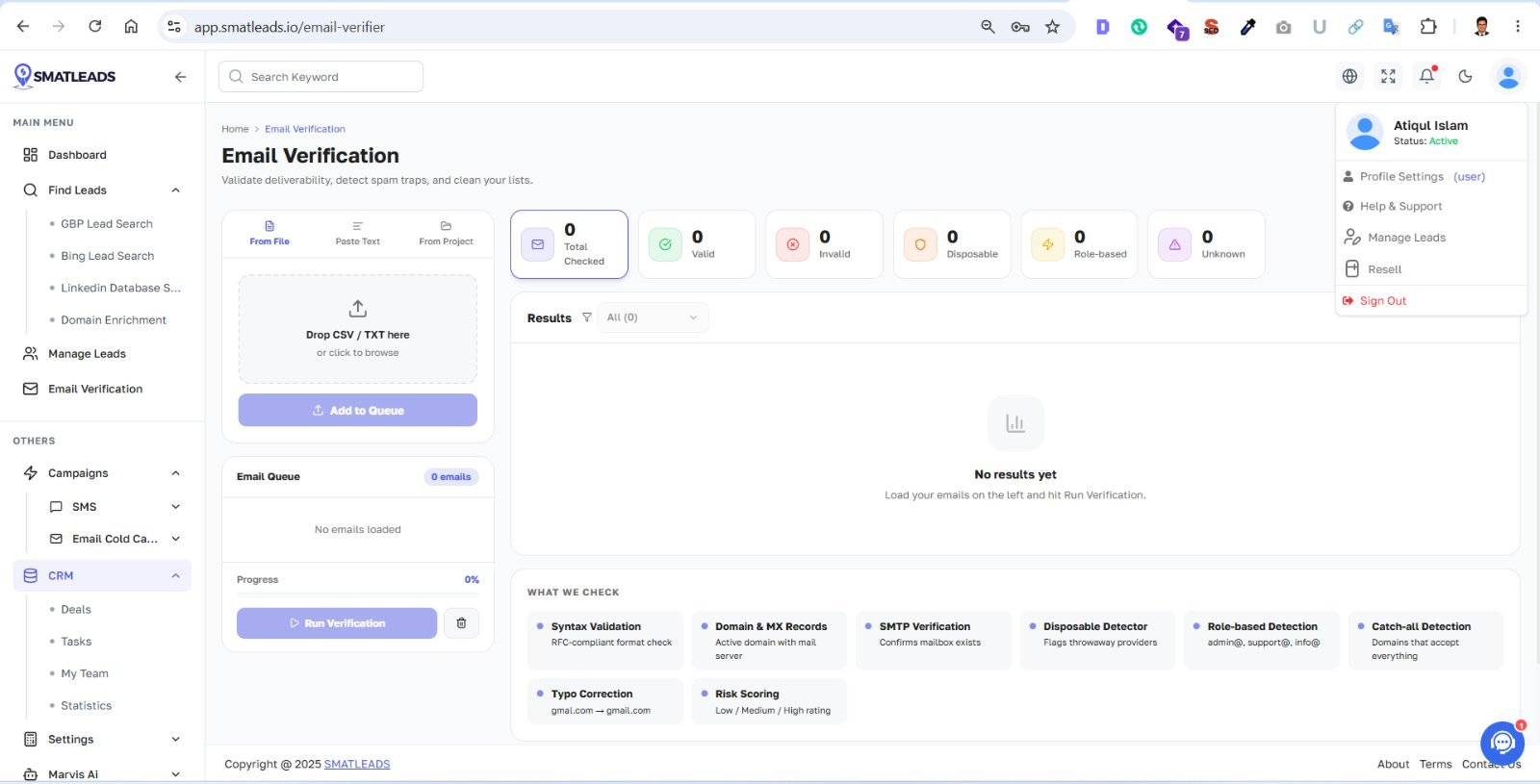Viewport: 1540px width, 784px height.
Task: Click the verification progress bar
Action: coord(357,595)
